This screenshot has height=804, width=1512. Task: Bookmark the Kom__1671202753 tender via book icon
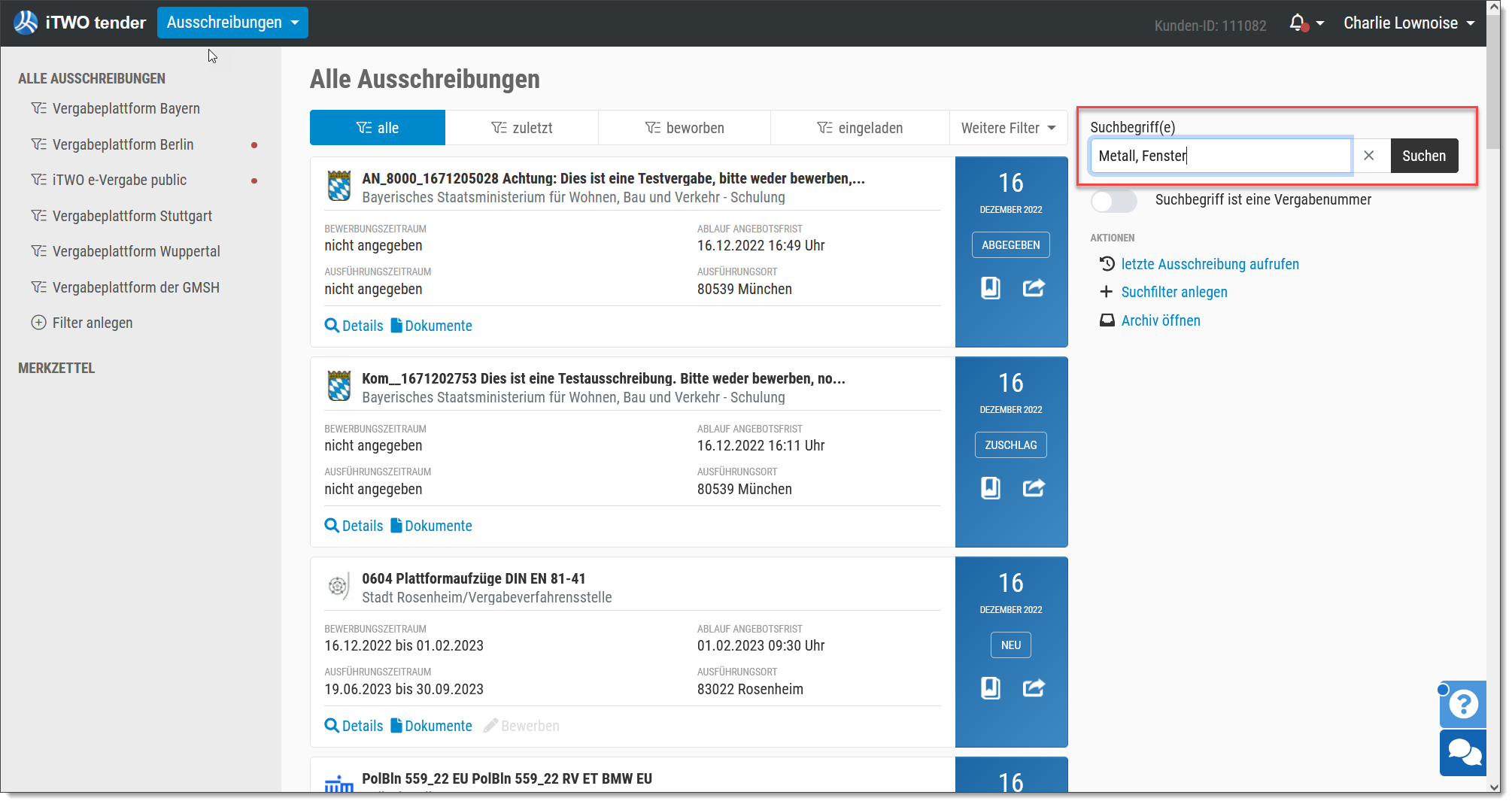(x=991, y=488)
